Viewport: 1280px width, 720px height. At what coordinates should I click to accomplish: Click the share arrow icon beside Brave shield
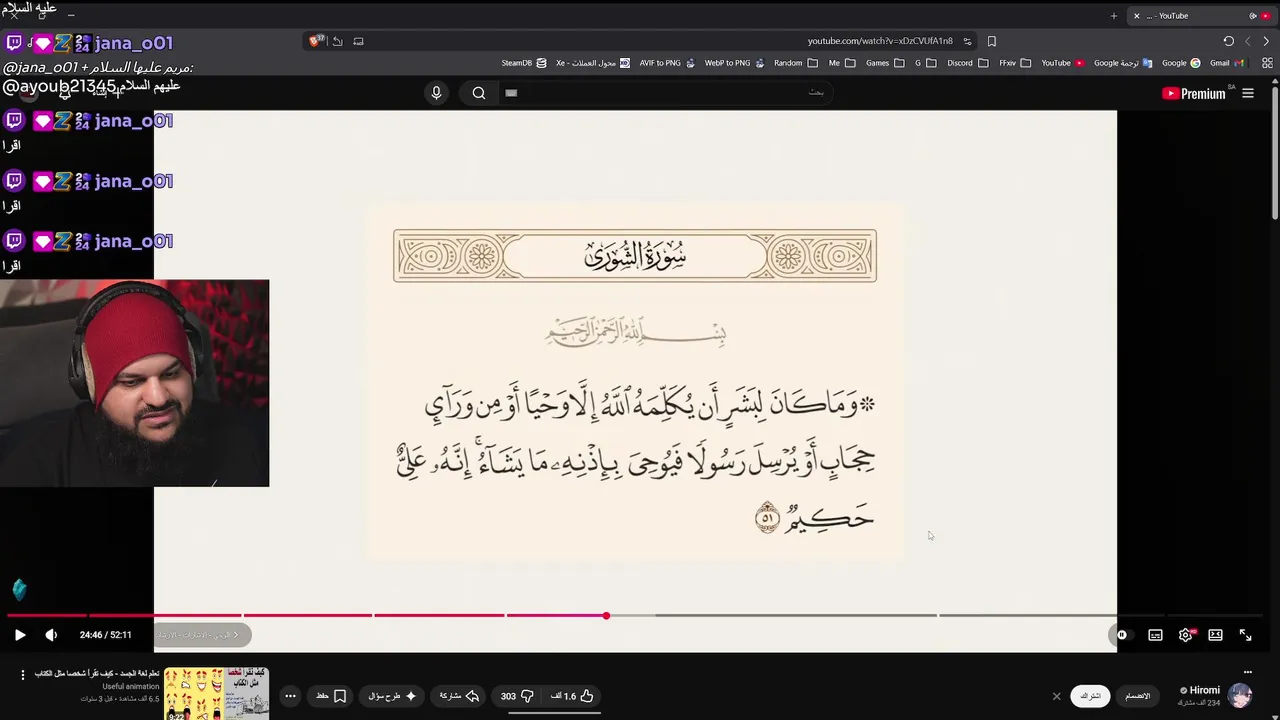337,41
